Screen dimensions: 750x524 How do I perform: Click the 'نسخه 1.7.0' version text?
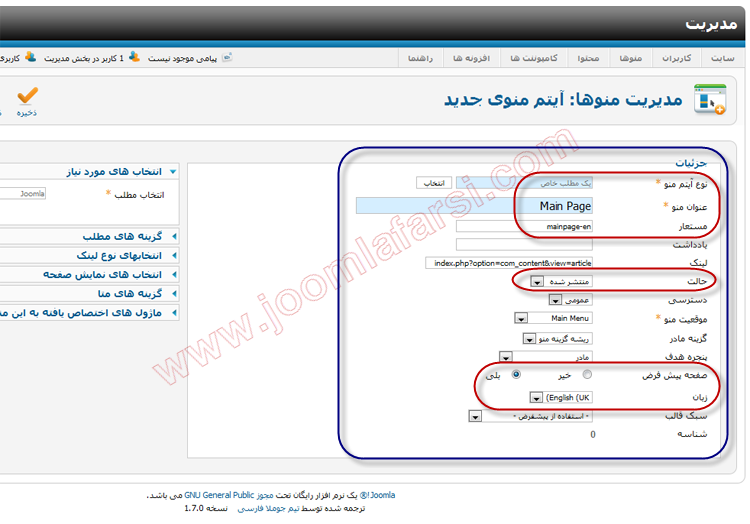[206, 509]
